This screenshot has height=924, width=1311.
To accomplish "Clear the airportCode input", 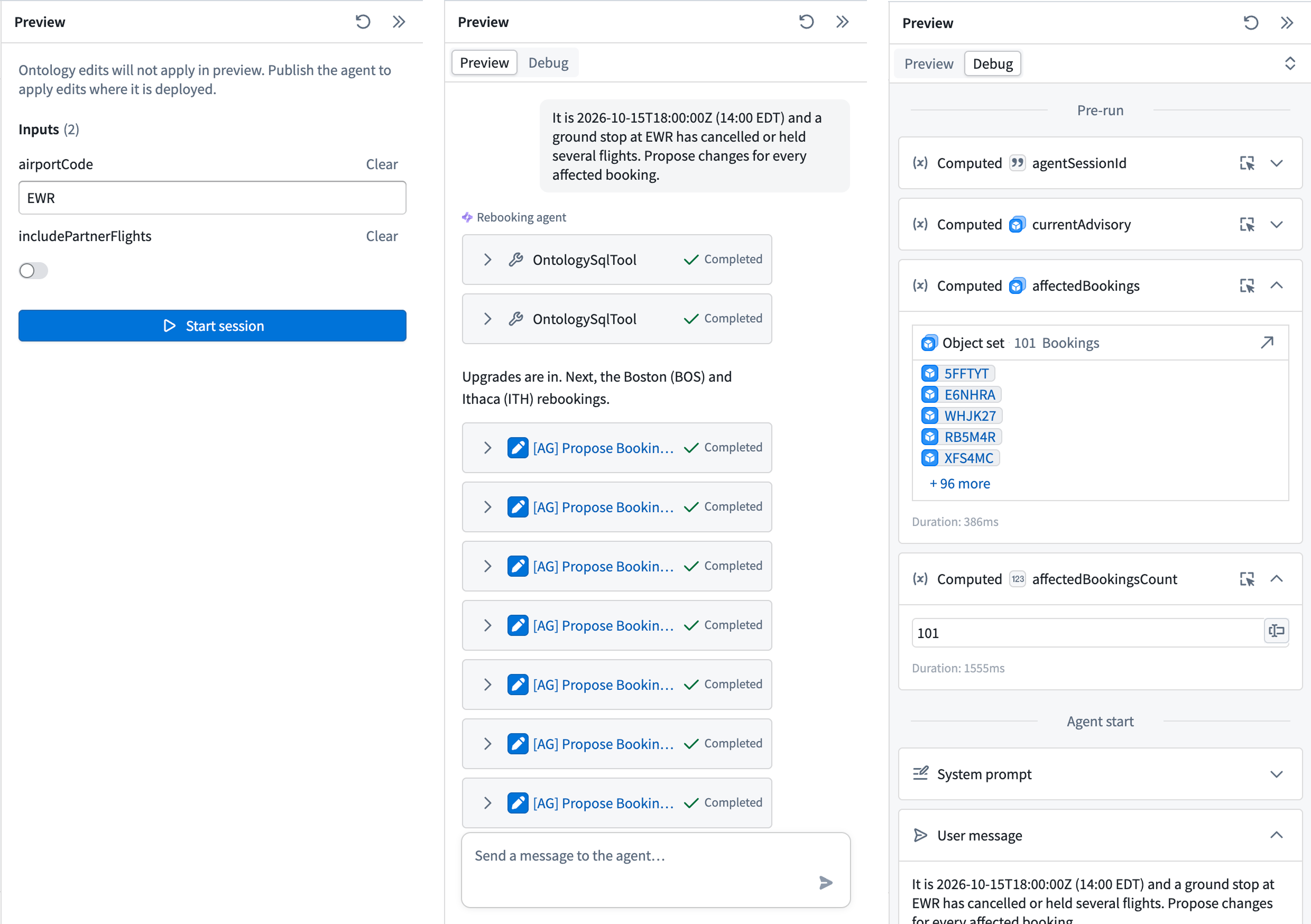I will point(382,164).
